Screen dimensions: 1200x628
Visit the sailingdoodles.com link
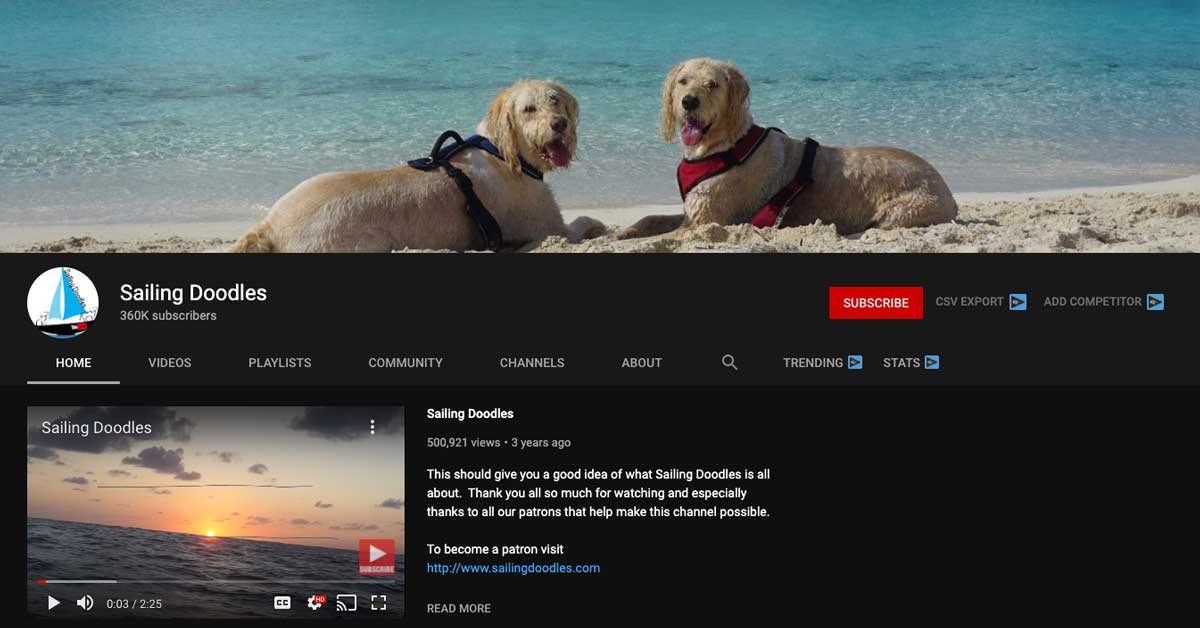tap(513, 568)
